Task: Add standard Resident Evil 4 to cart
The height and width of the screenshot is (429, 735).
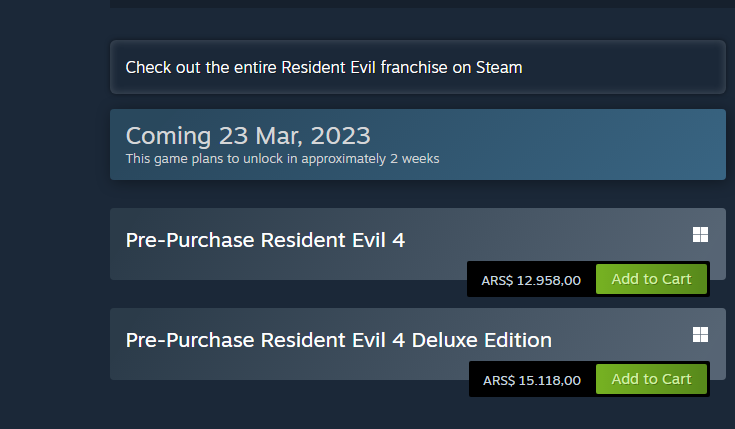Action: 651,279
